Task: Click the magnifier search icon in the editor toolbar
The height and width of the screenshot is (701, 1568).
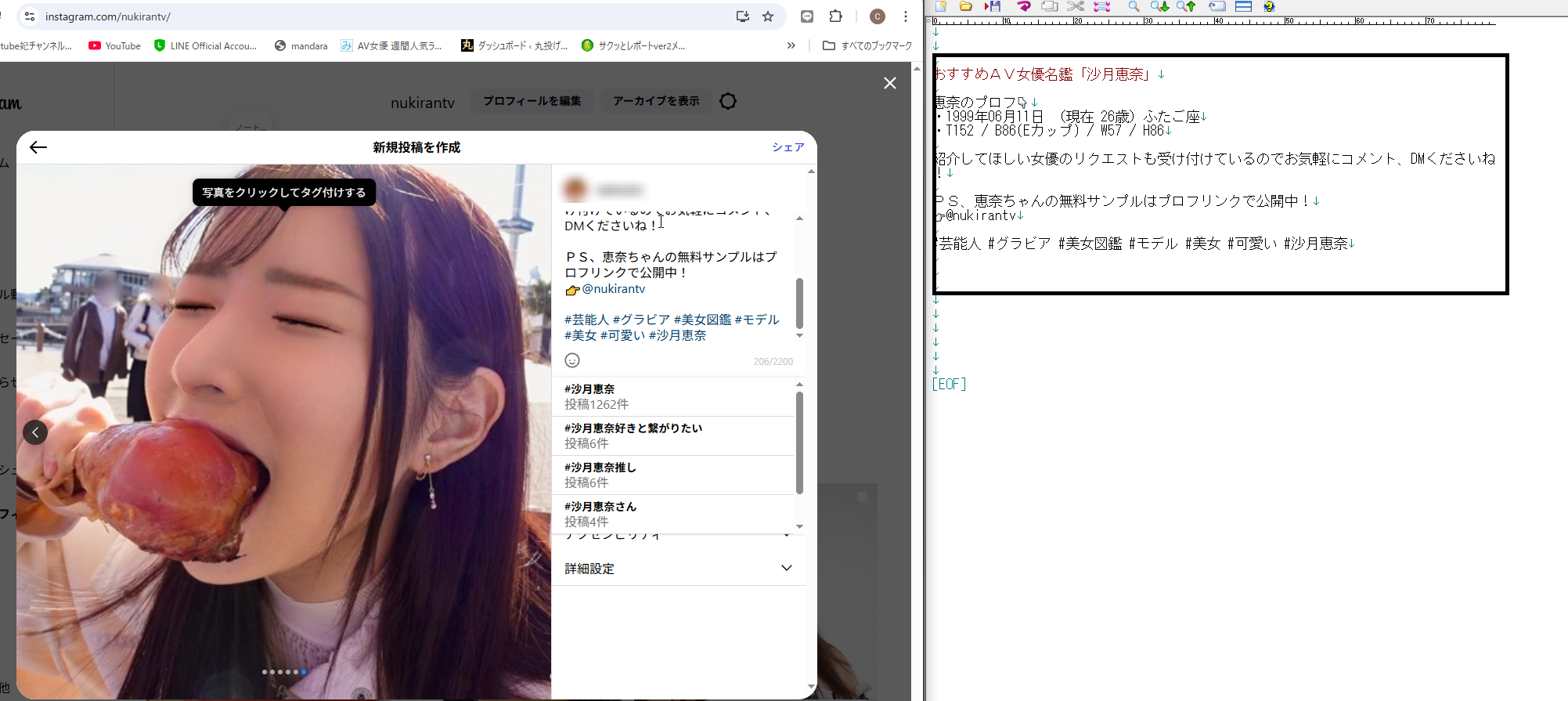Action: (1133, 6)
